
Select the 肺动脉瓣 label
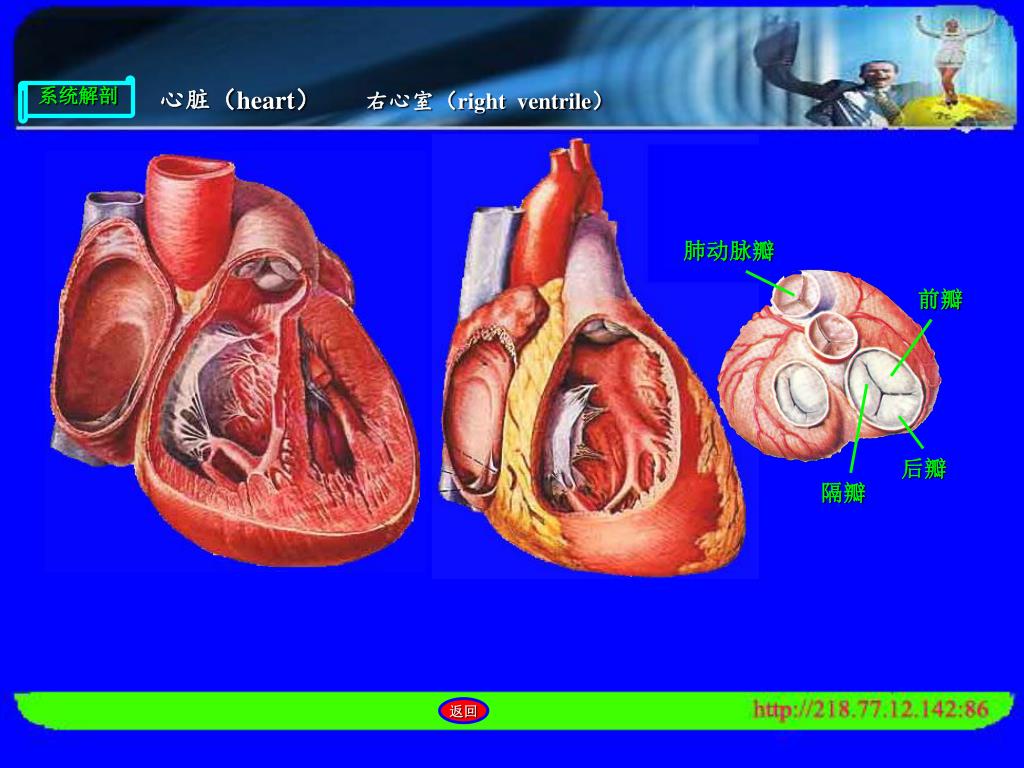point(729,250)
